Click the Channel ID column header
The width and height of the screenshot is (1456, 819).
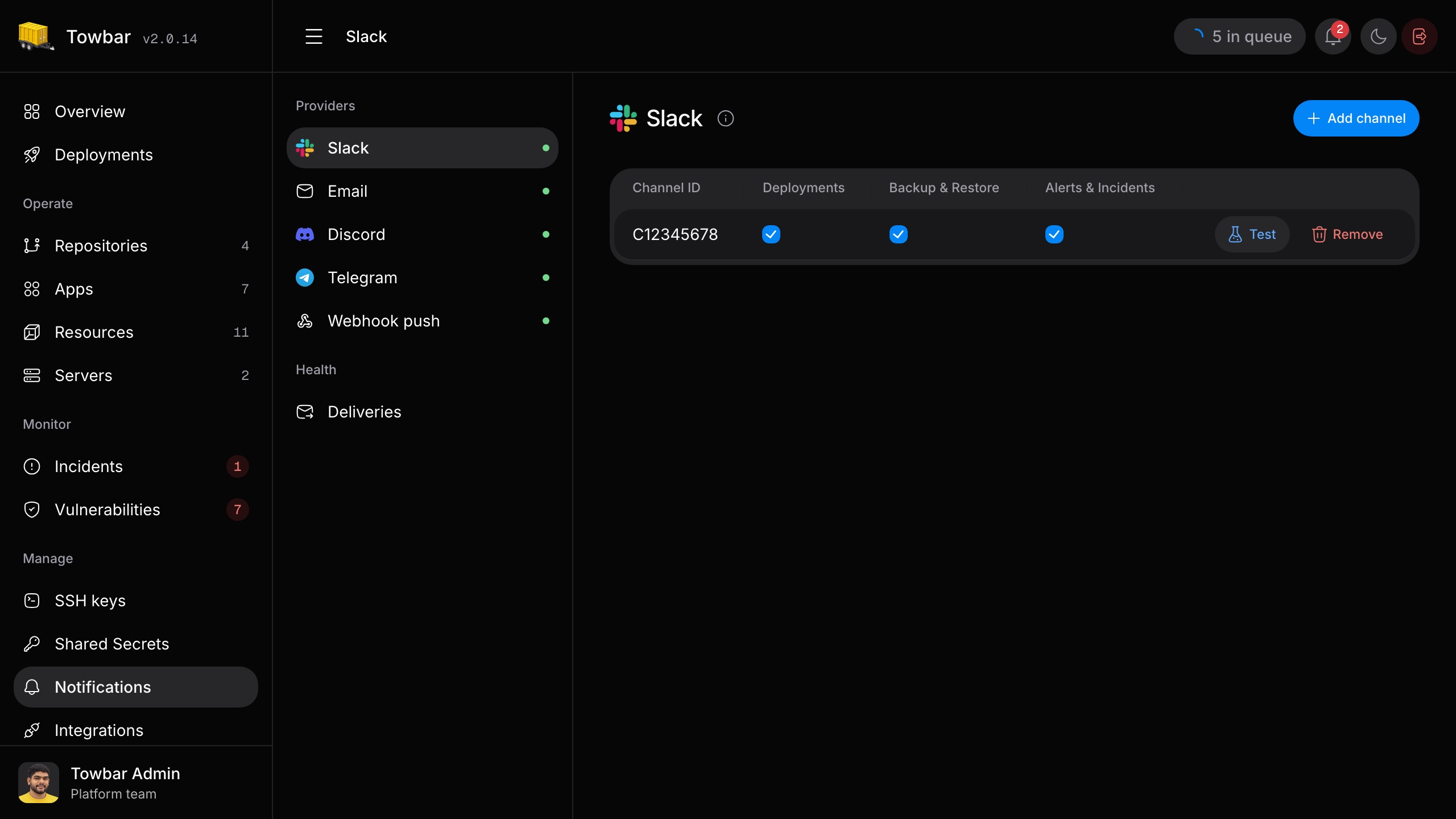coord(666,188)
